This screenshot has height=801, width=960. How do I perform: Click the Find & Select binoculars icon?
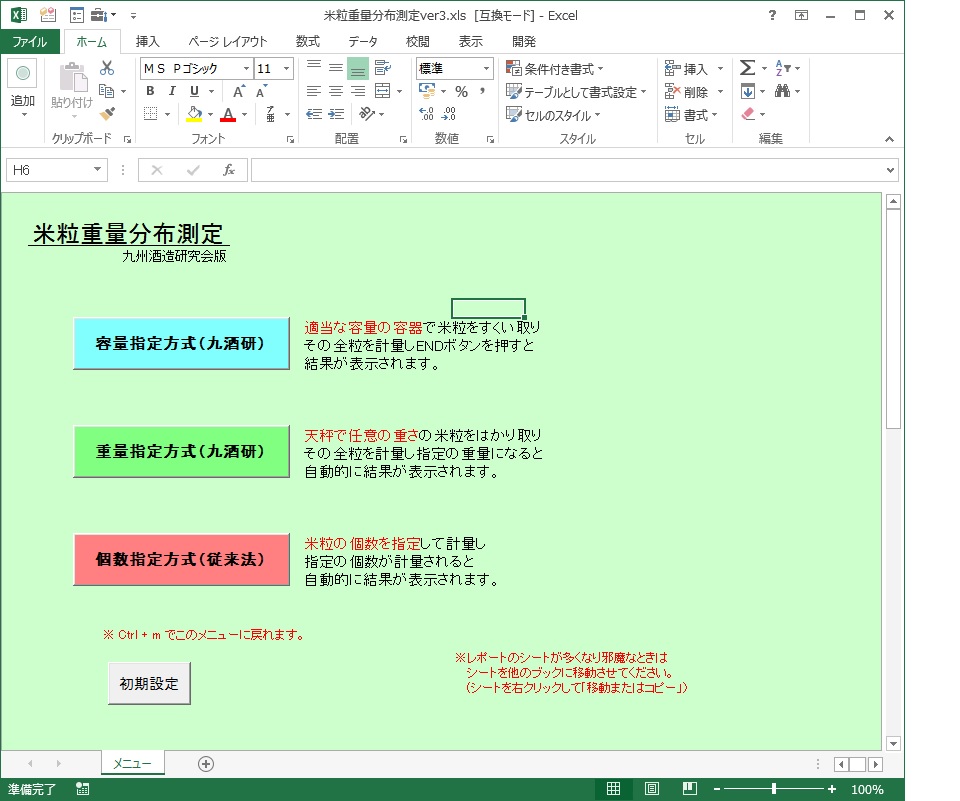coord(782,92)
